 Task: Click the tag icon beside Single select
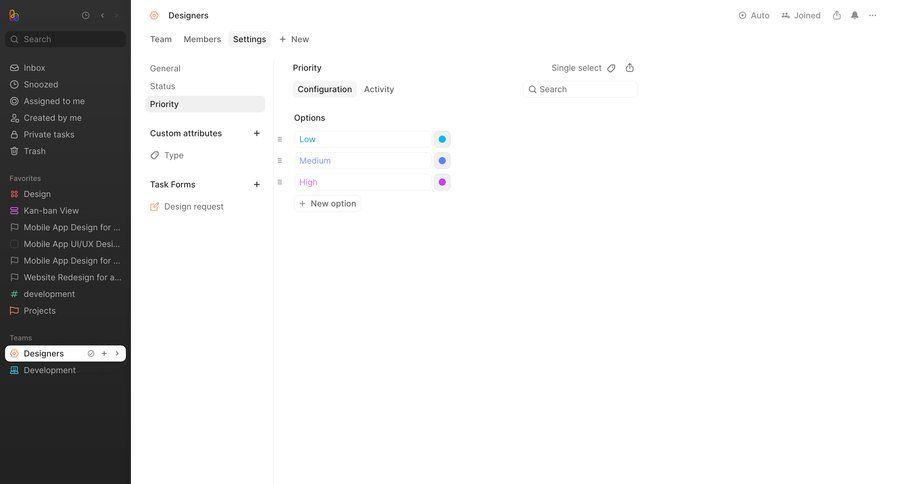tap(612, 68)
